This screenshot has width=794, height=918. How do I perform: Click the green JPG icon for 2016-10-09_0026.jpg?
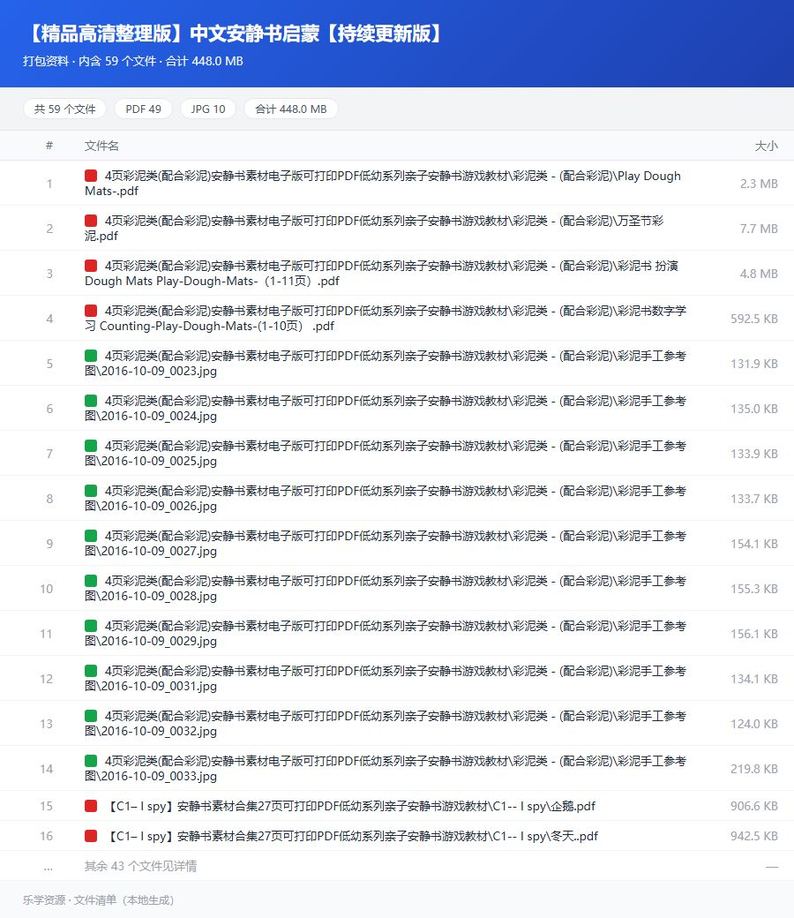91,491
